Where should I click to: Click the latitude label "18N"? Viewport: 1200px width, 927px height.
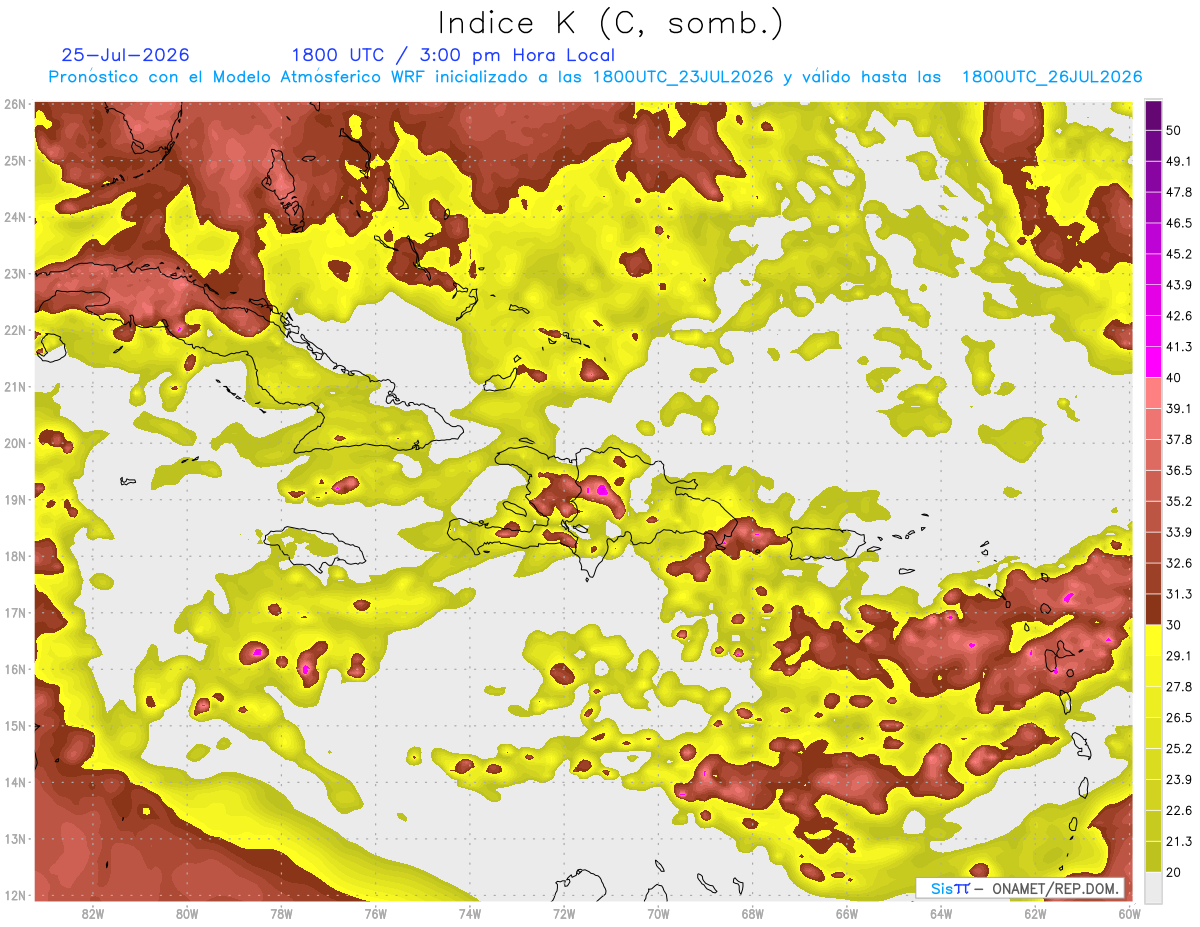tap(15, 556)
